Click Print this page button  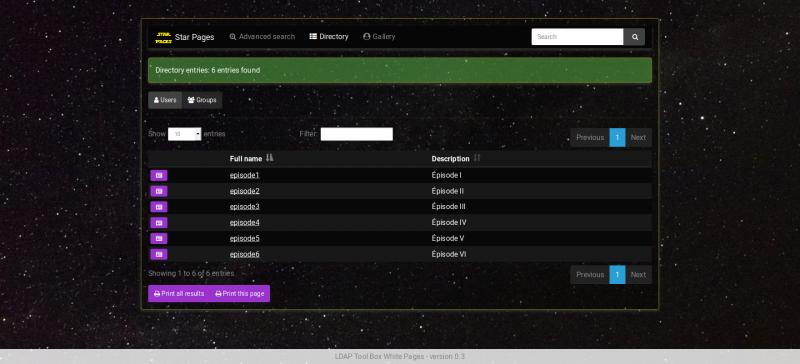tap(240, 294)
